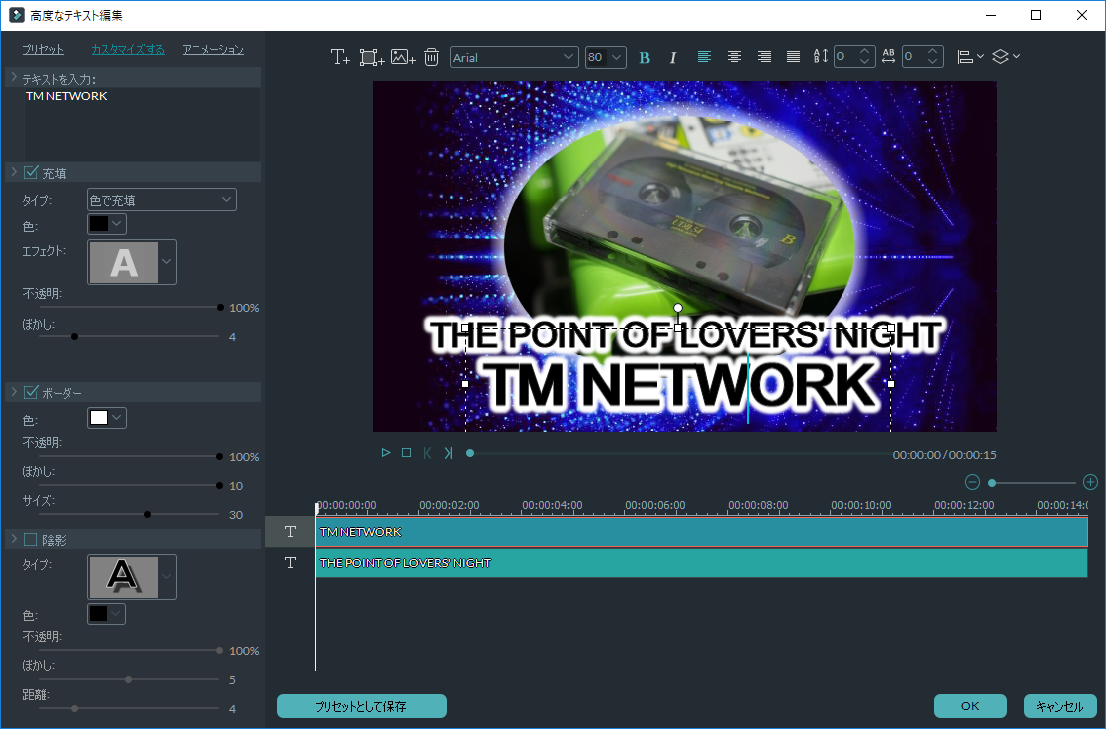Select THE POINT OF LOVERS' NIGHT clip
Screen dimensions: 1106x729
[x=702, y=563]
